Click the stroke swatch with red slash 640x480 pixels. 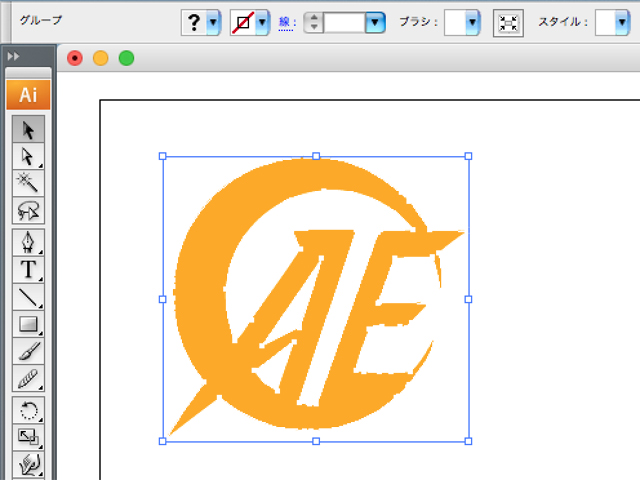coord(243,22)
